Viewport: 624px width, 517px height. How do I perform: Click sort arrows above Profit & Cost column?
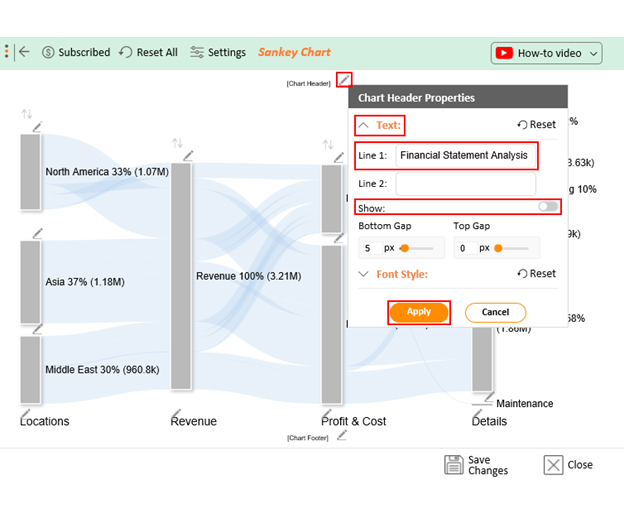328,144
